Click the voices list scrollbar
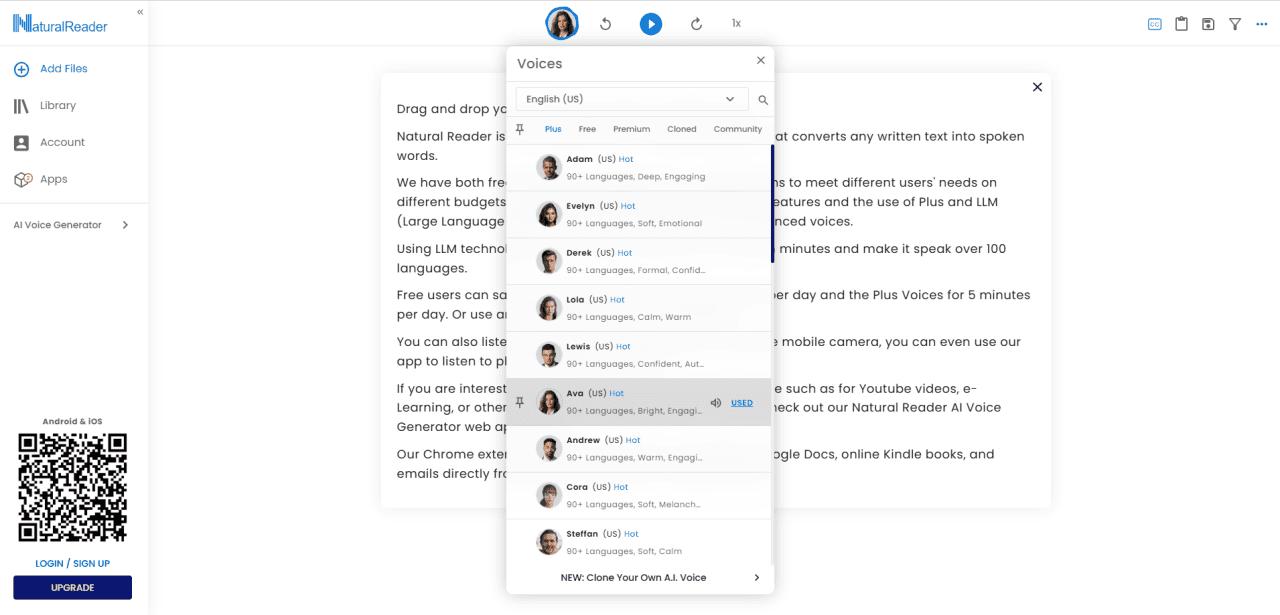Viewport: 1280px width, 615px height. 772,204
